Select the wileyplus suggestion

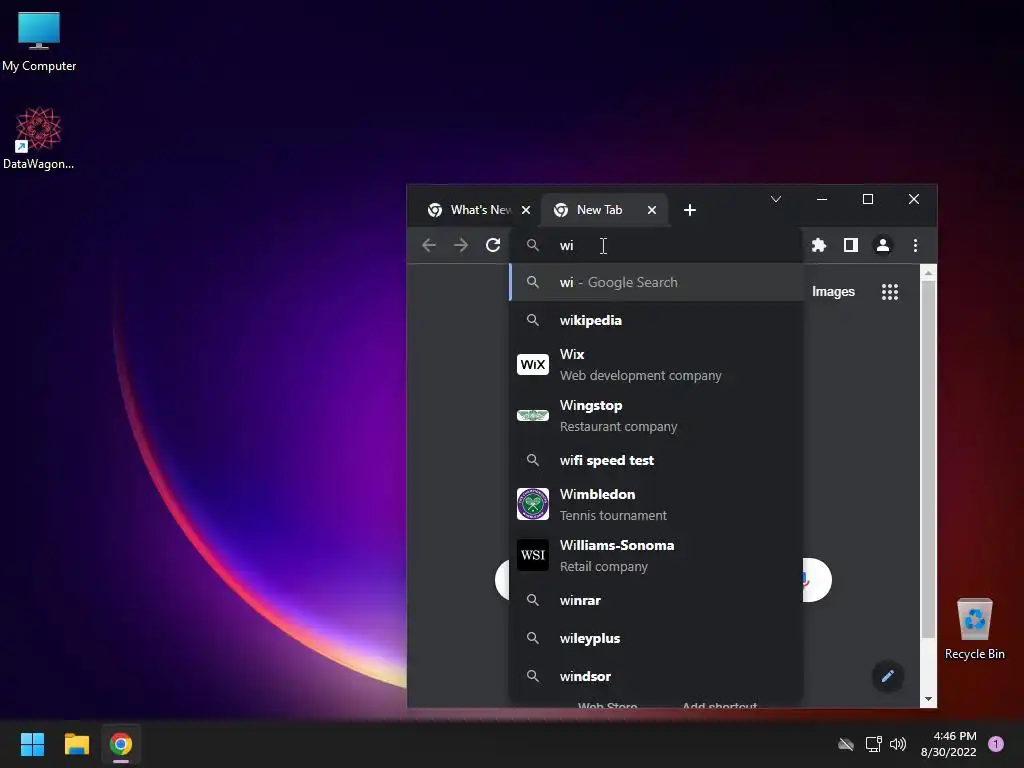click(656, 638)
